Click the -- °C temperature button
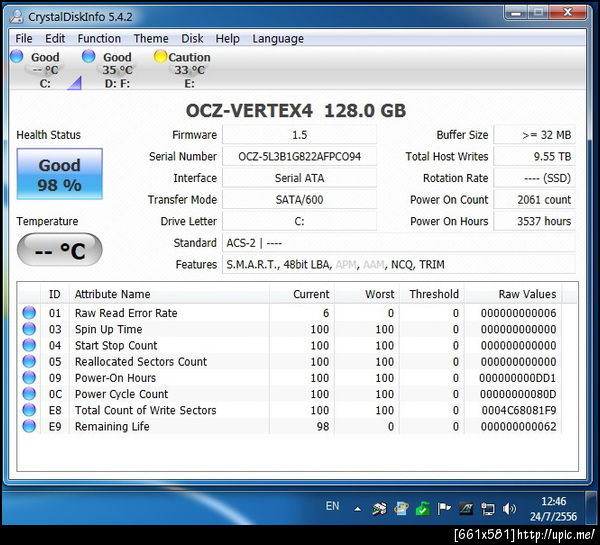This screenshot has width=600, height=545. (x=60, y=250)
